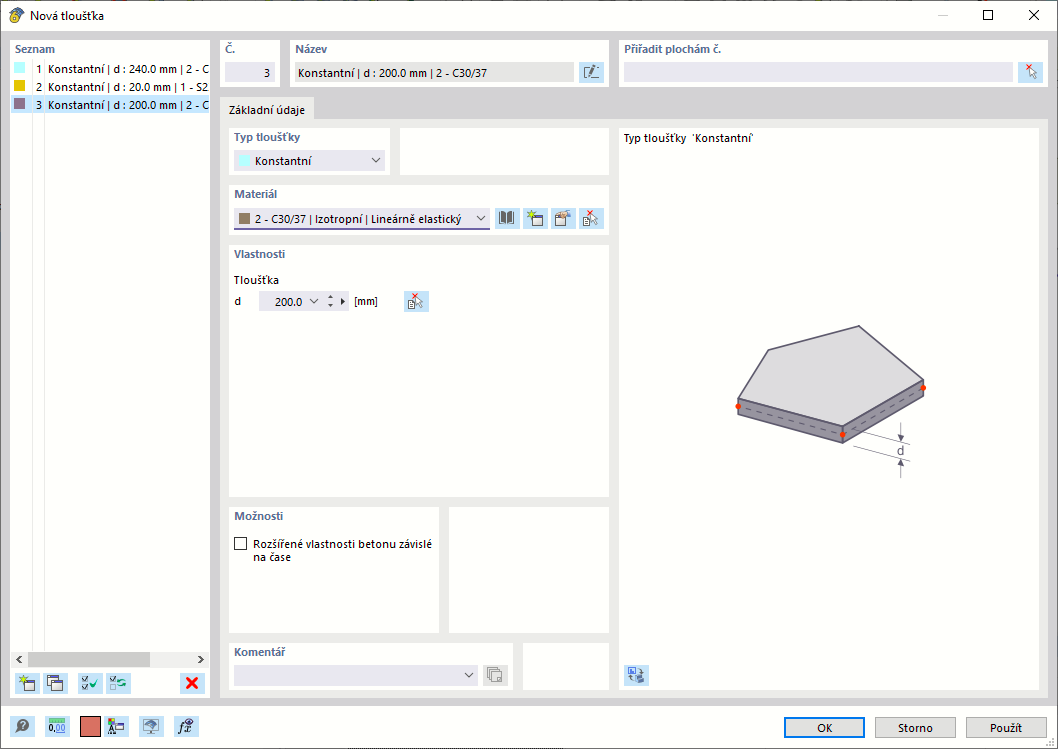Select list item 1 Konstantní d: 240.0 mm

111,69
